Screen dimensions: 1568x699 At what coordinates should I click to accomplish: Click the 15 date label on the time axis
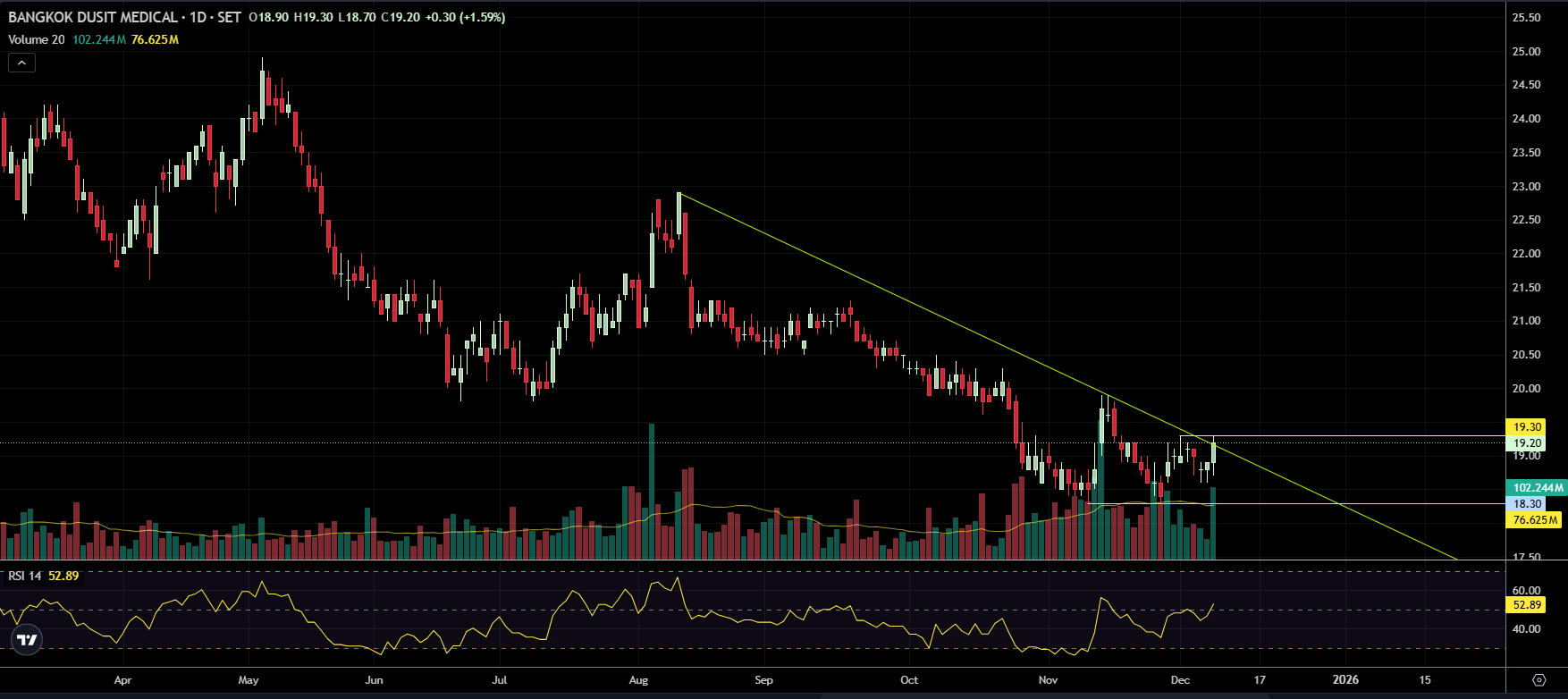(1425, 680)
